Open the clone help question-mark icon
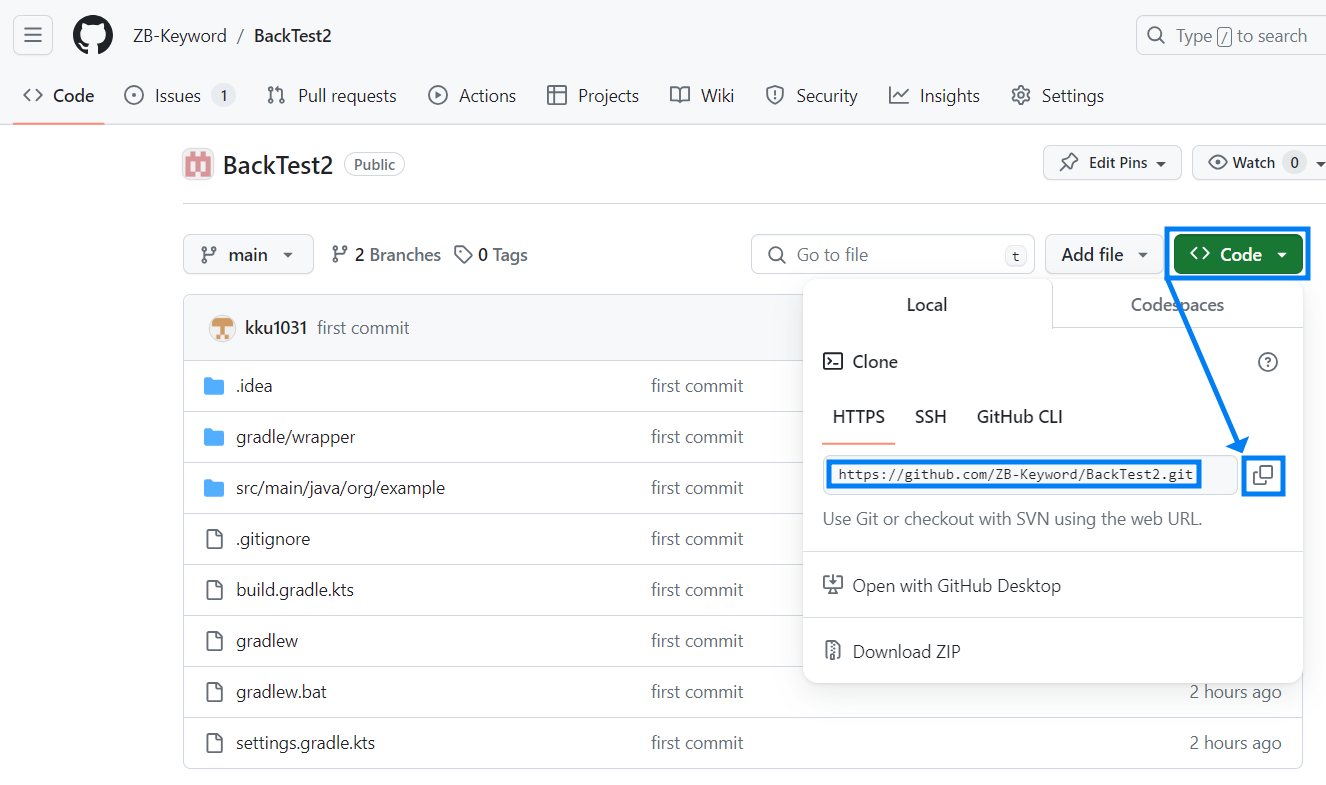The image size is (1326, 785). (x=1268, y=362)
